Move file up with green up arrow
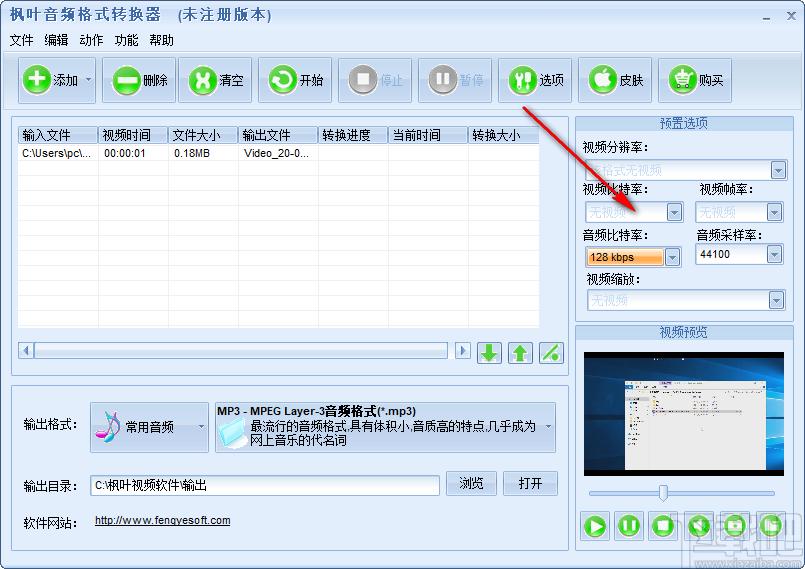Image resolution: width=805 pixels, height=569 pixels. 520,353
